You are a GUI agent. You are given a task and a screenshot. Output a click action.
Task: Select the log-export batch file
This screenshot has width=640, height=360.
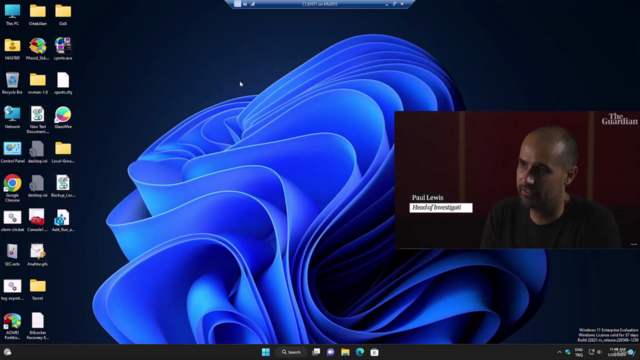pyautogui.click(x=12, y=289)
